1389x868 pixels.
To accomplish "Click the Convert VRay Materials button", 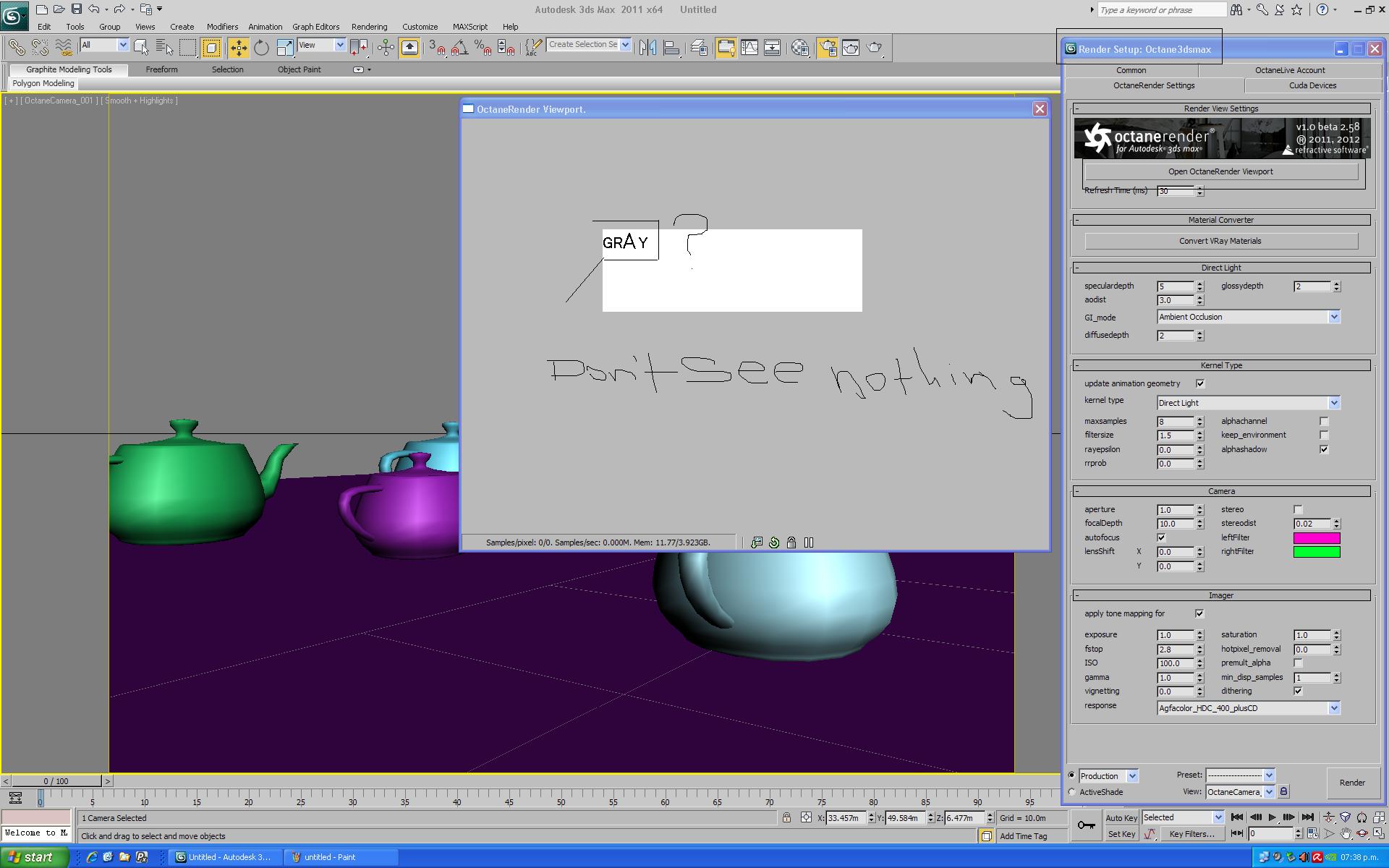I will [1220, 241].
